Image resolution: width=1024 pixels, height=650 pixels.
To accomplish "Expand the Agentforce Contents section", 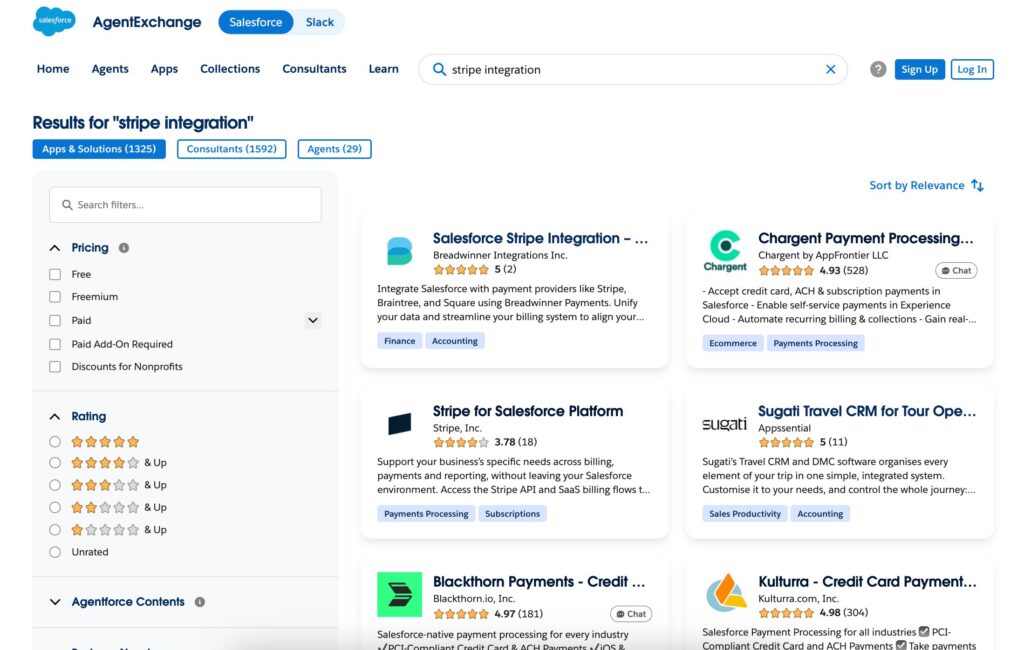I will click(x=55, y=602).
